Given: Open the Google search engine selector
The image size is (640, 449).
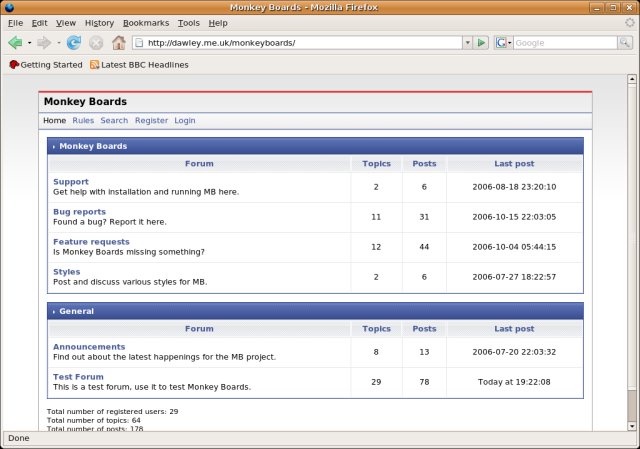Looking at the screenshot, I should [503, 43].
